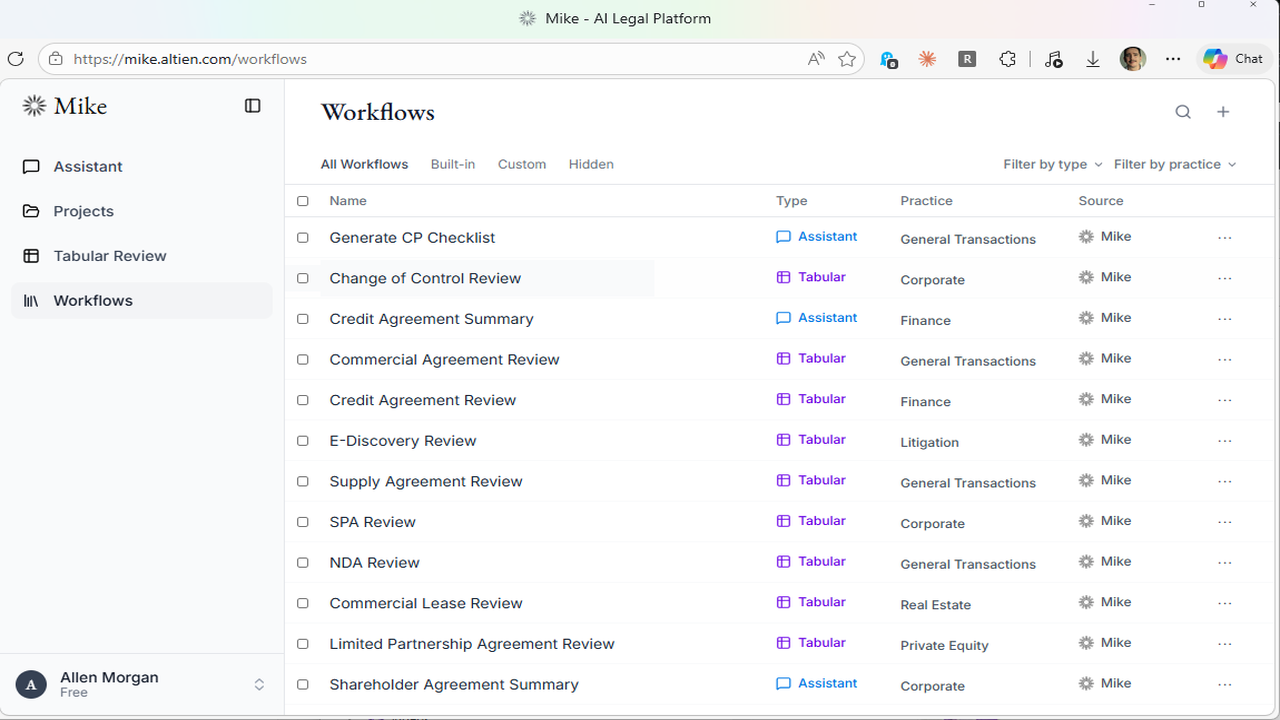This screenshot has width=1280, height=720.
Task: Open browser Downloads icon
Action: [x=1093, y=59]
